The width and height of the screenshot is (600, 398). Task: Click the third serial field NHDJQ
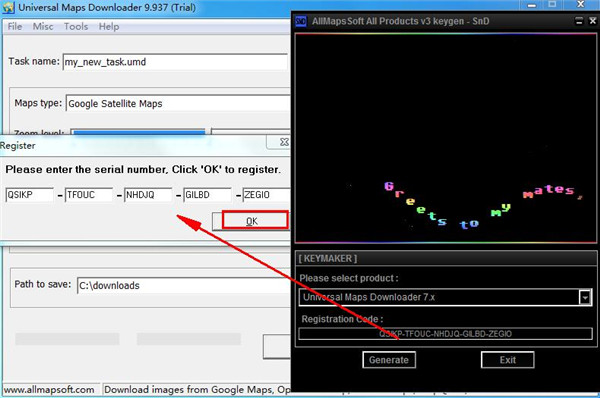click(x=148, y=195)
